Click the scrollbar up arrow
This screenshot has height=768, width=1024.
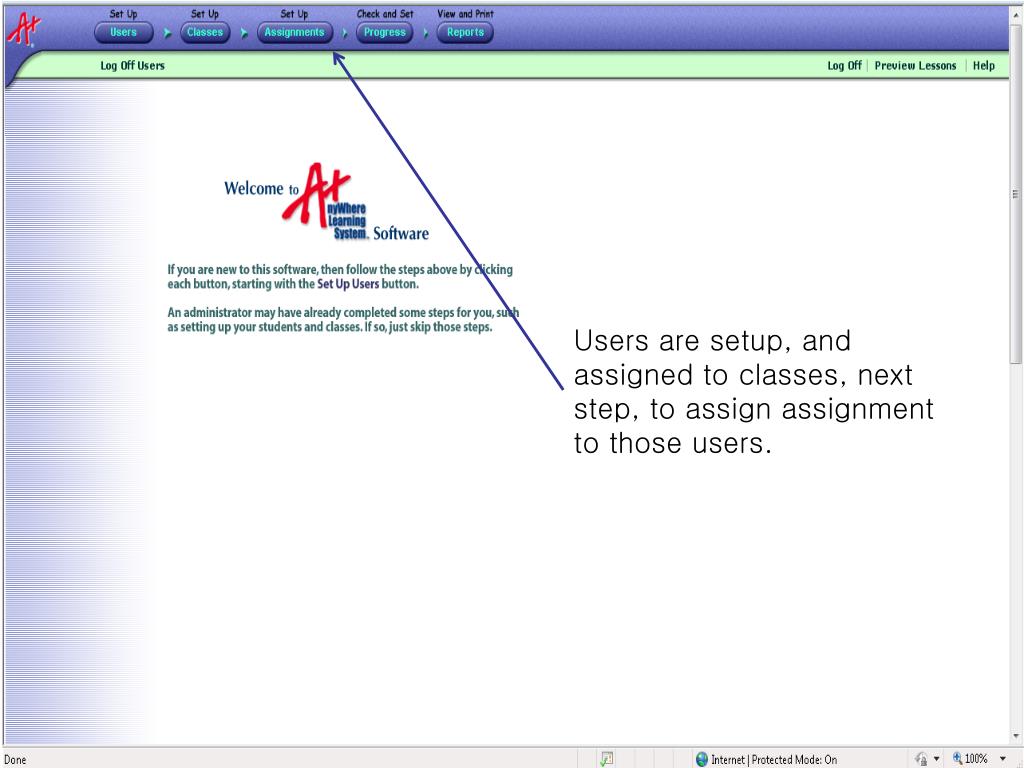pyautogui.click(x=1016, y=14)
